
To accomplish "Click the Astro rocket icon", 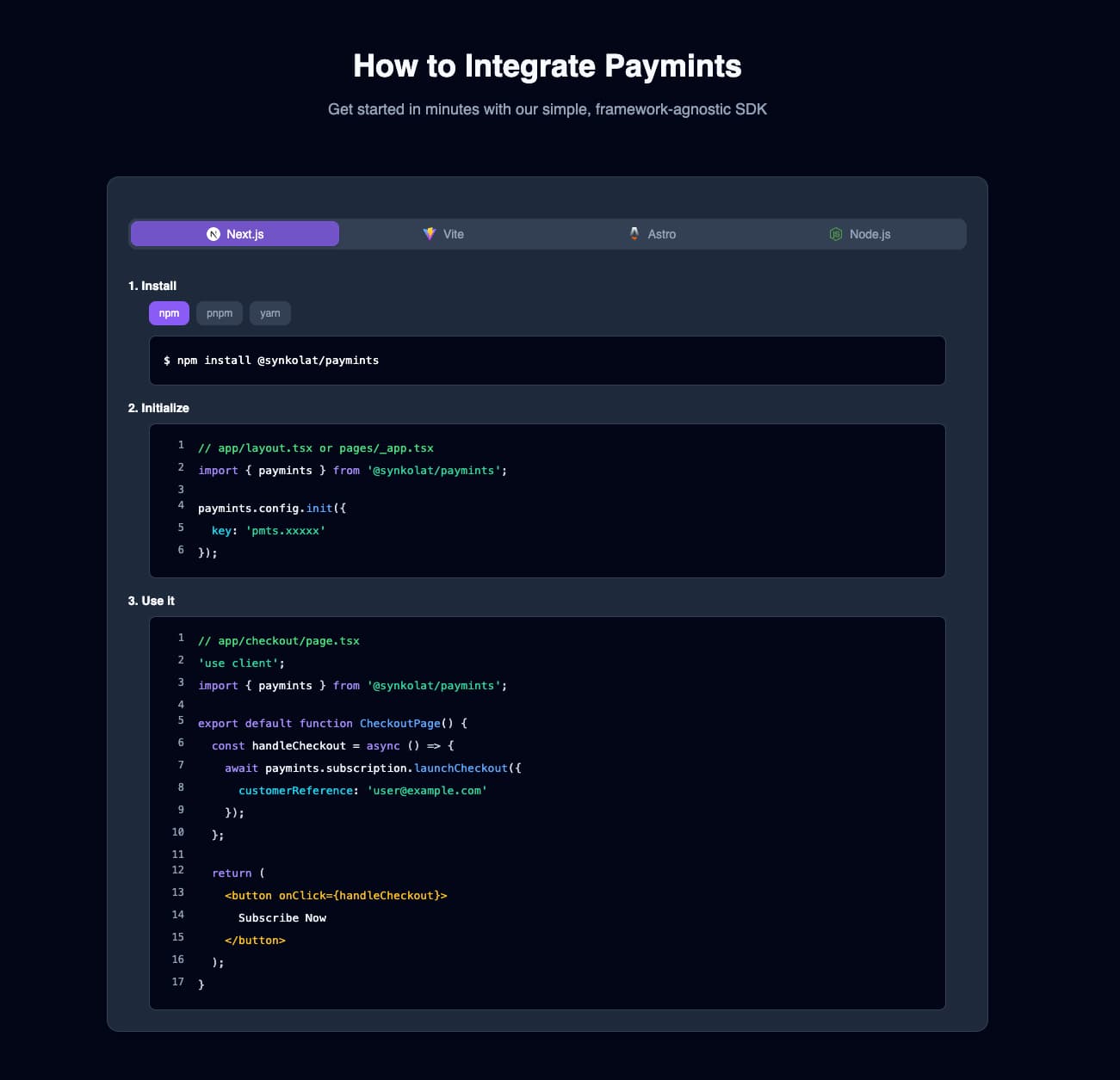I will tap(634, 234).
